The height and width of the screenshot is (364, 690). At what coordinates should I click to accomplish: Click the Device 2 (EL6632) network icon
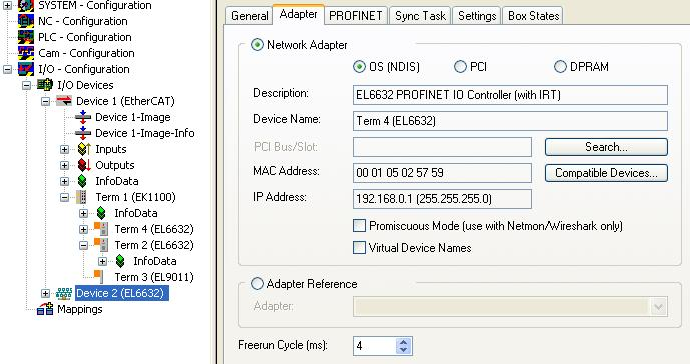point(64,294)
